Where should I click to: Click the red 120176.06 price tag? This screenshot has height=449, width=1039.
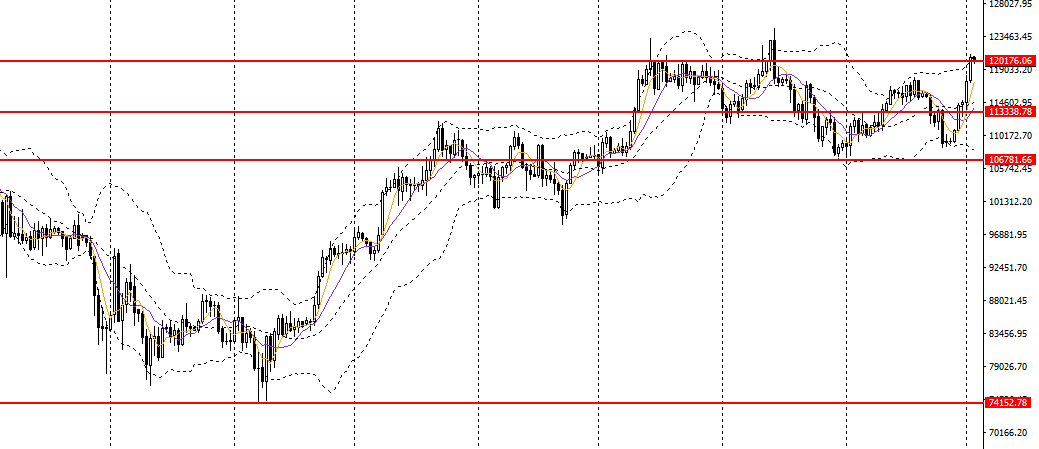coord(1010,61)
